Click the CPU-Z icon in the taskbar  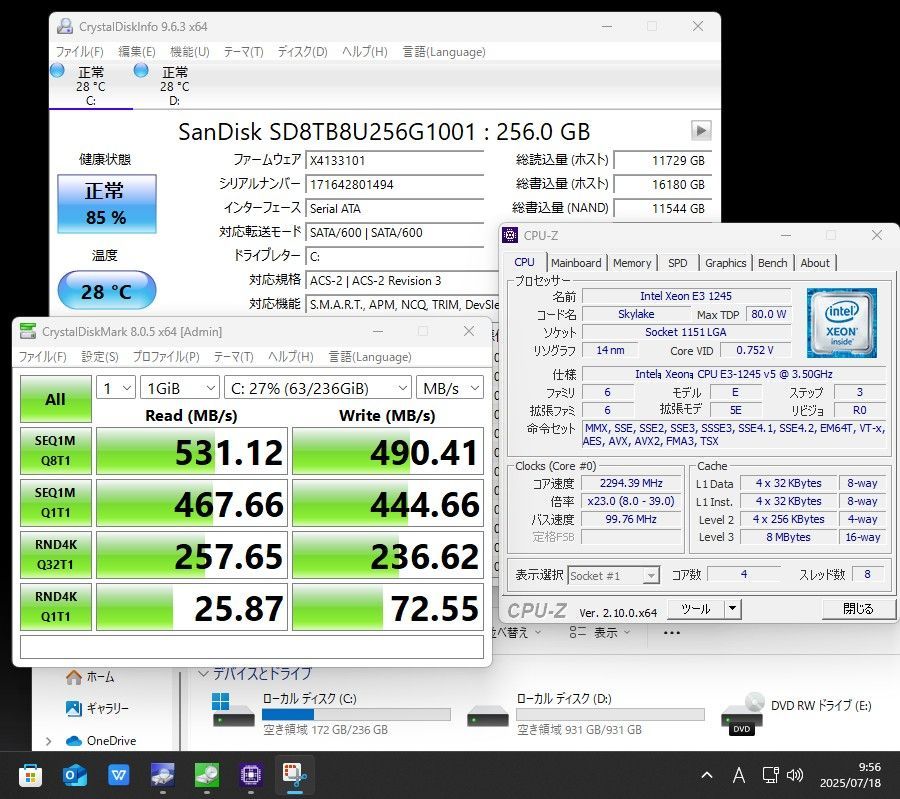pos(251,774)
